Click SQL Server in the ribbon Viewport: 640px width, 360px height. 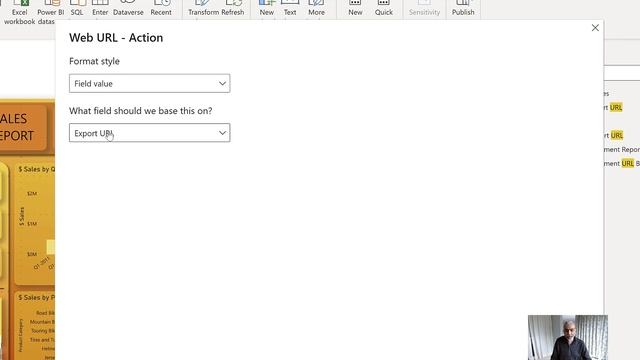pos(77,9)
